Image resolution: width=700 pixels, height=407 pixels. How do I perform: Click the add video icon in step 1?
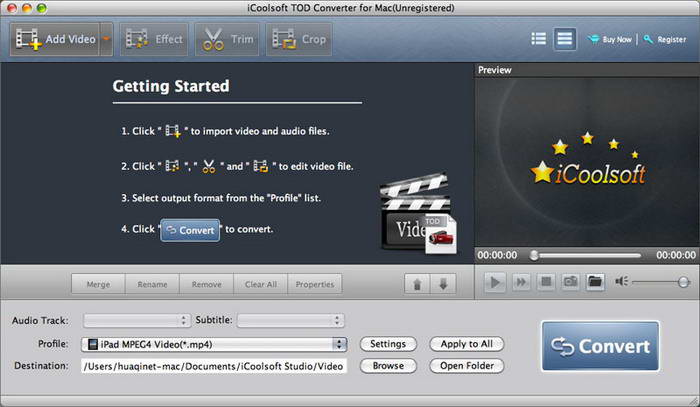tap(173, 131)
